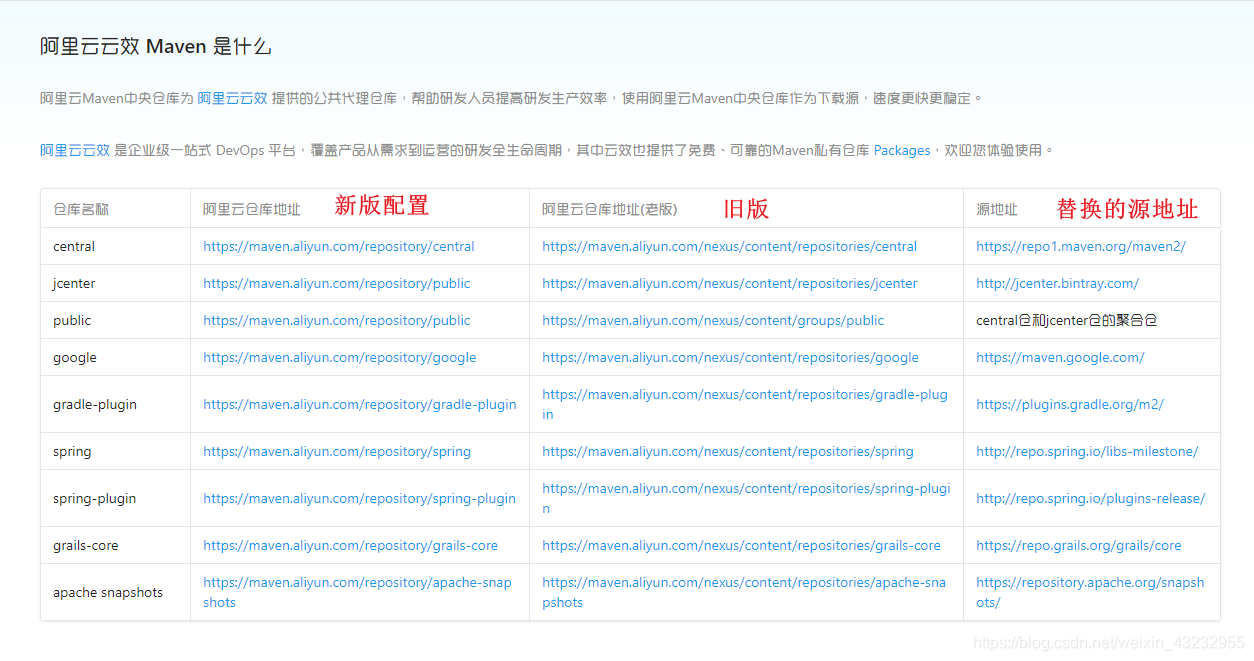Open new-version link maven.aliyun.com/repository/central
The width and height of the screenshot is (1254, 661).
(x=339, y=246)
